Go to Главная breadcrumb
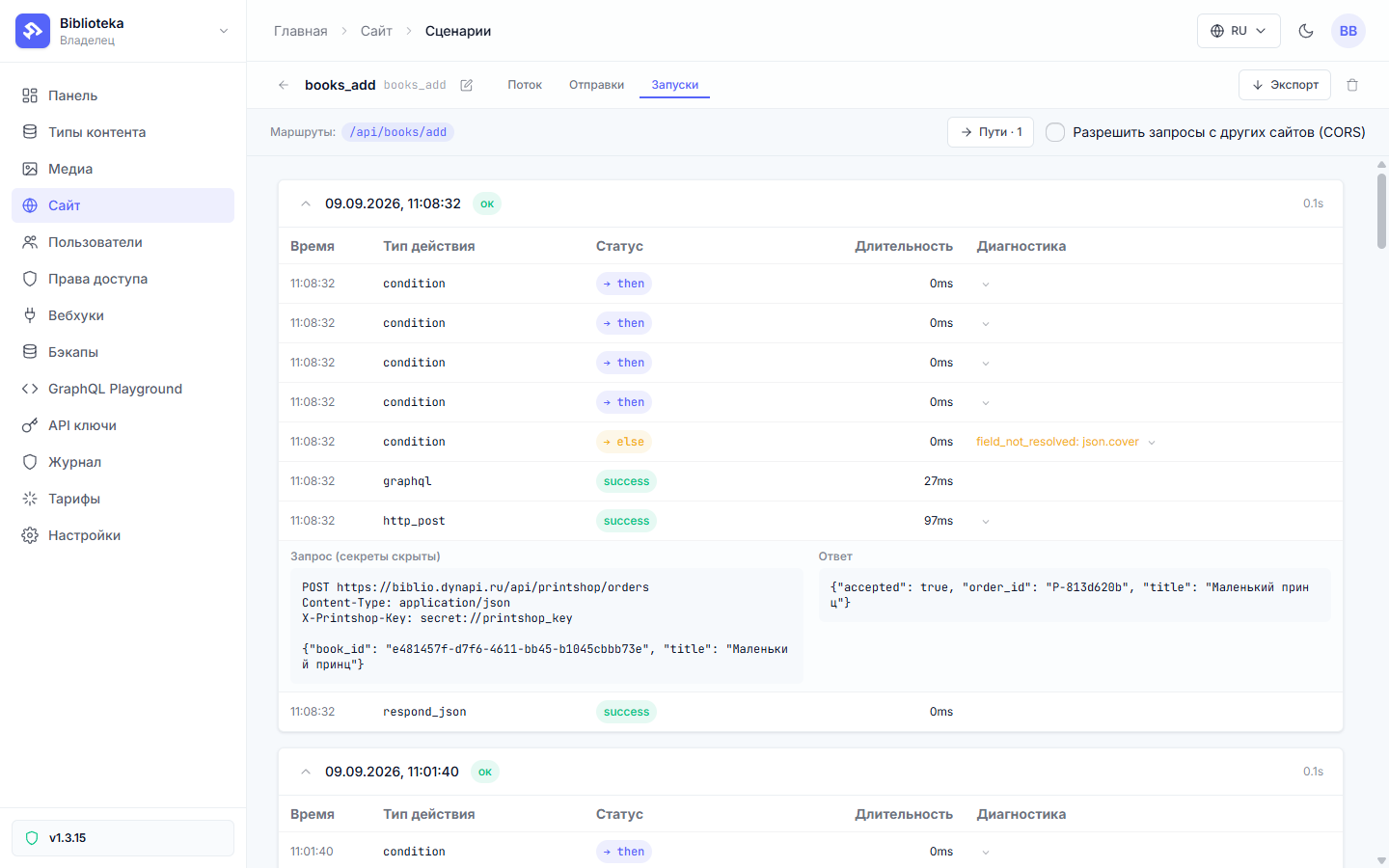 [x=301, y=31]
